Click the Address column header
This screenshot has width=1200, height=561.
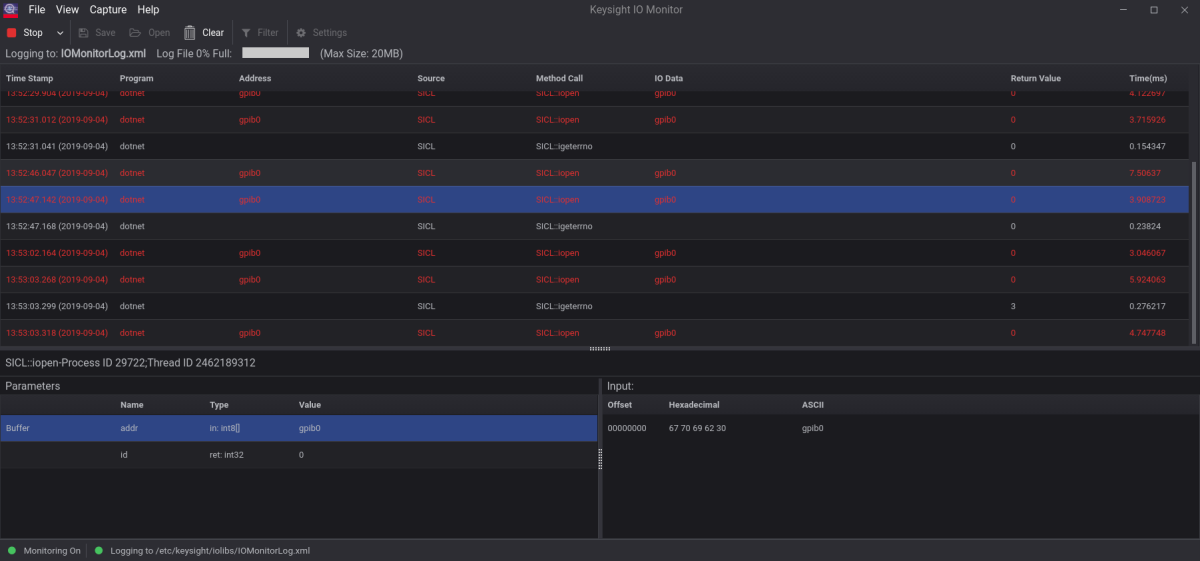tap(255, 78)
